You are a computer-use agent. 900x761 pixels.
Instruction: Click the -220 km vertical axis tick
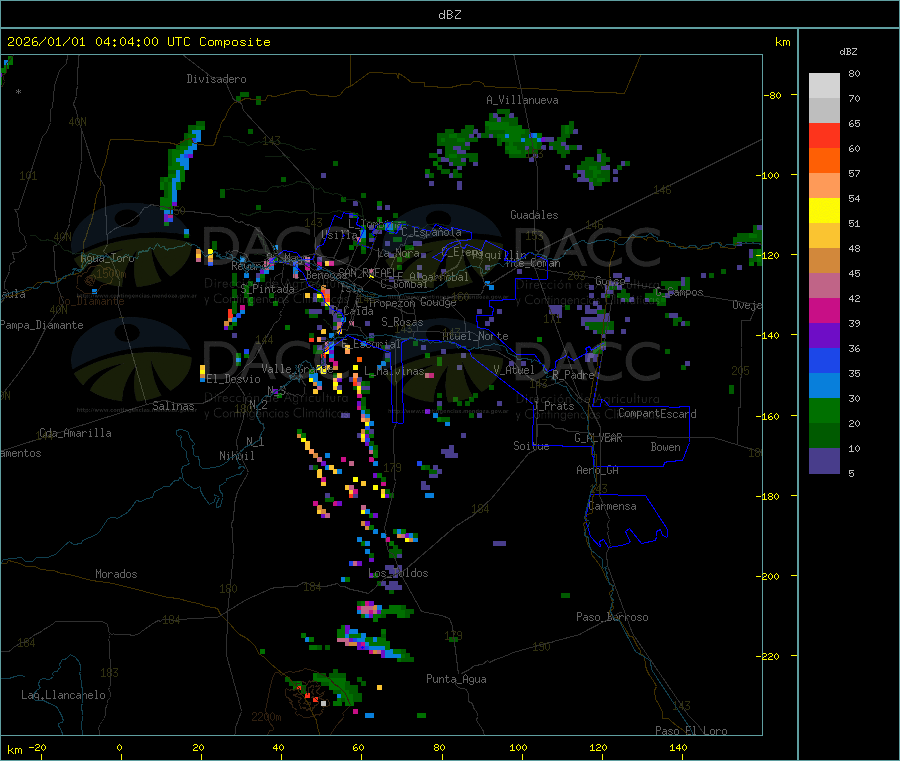tap(769, 657)
